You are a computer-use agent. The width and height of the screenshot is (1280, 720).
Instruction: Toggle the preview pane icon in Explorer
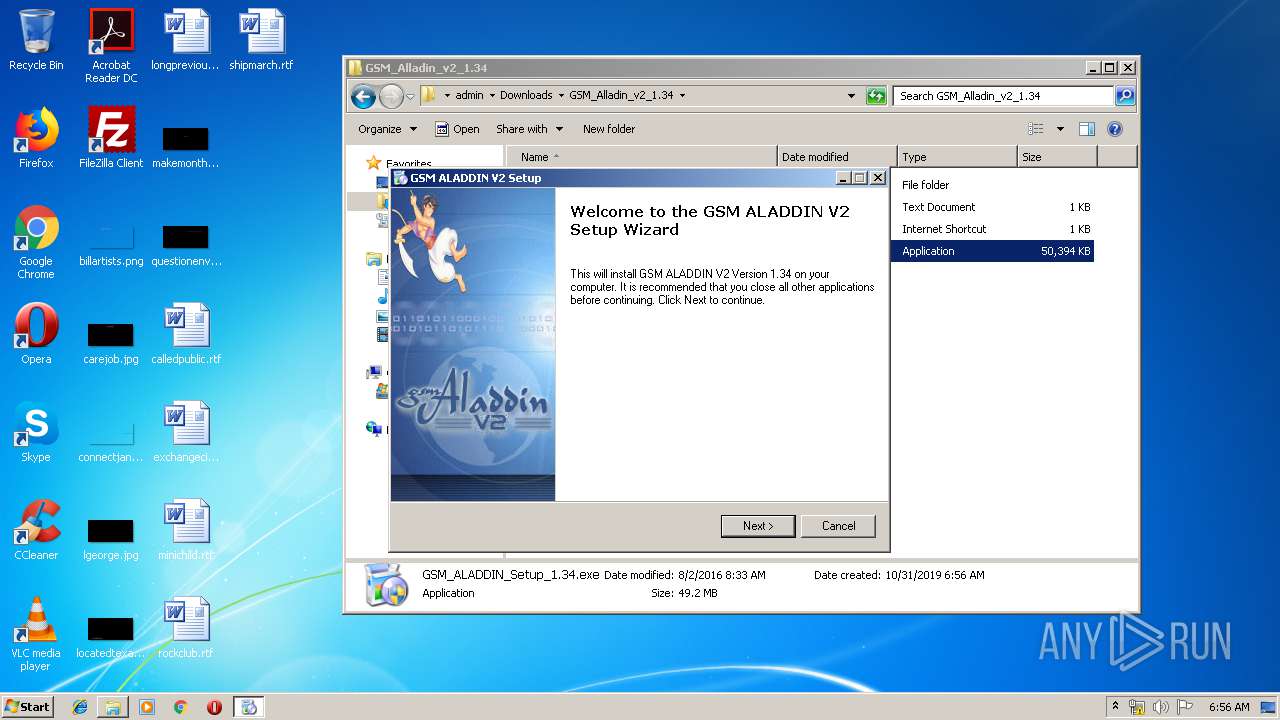pyautogui.click(x=1087, y=129)
